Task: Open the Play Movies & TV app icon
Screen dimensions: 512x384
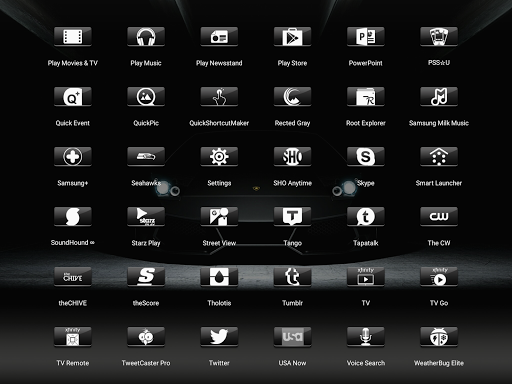Action: [x=73, y=36]
